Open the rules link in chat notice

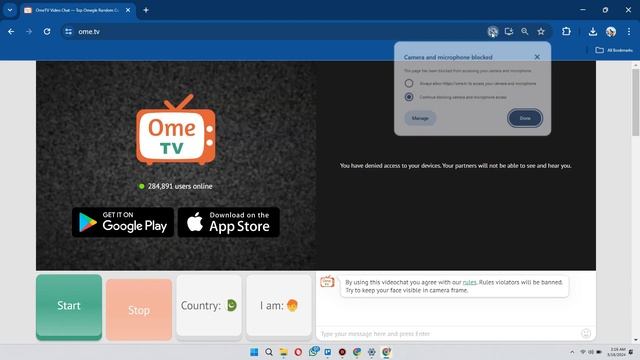tap(469, 282)
